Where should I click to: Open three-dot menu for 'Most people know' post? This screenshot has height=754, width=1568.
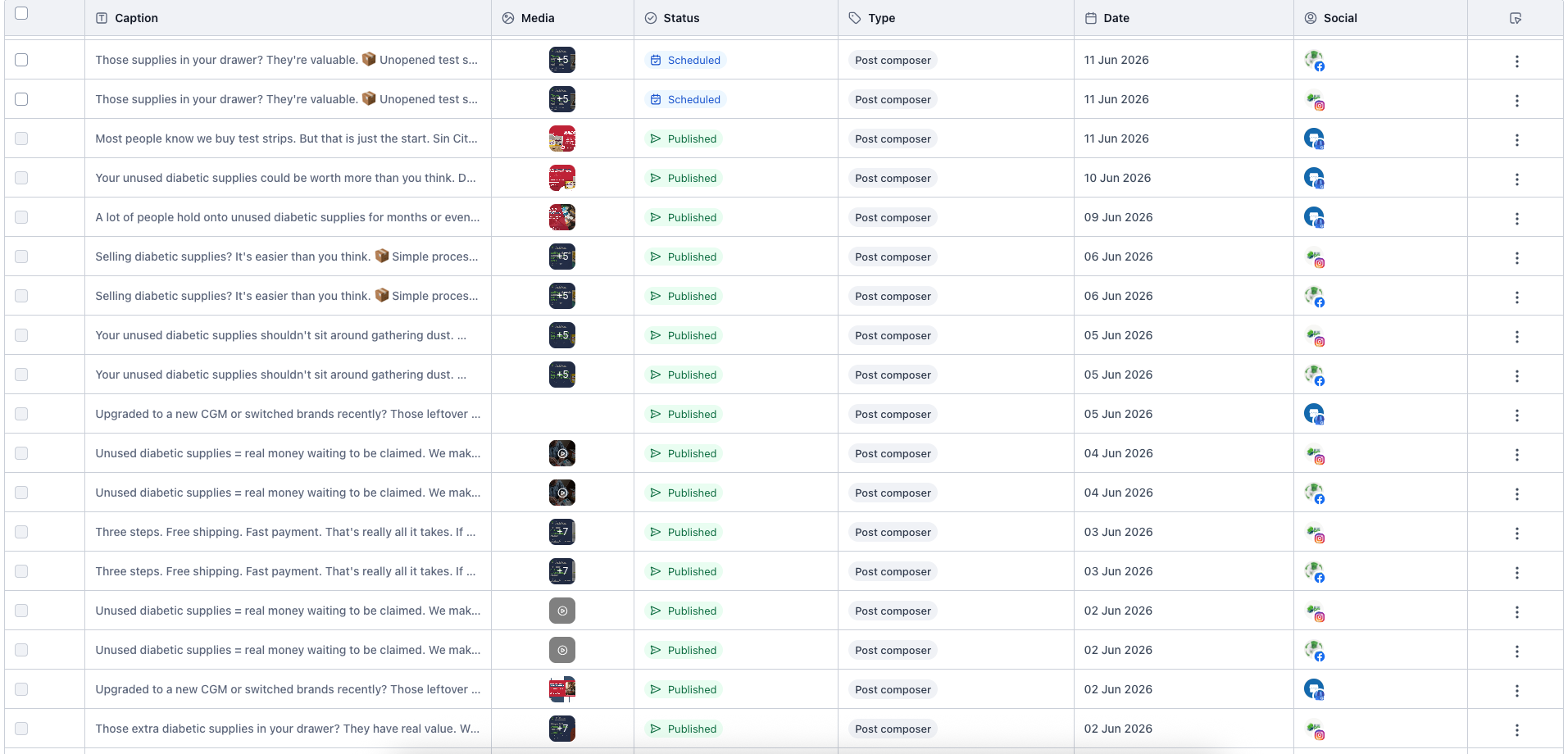1517,140
